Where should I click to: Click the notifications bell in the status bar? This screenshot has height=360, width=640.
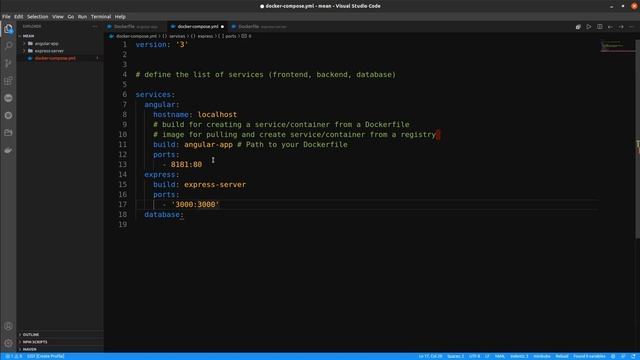click(633, 356)
